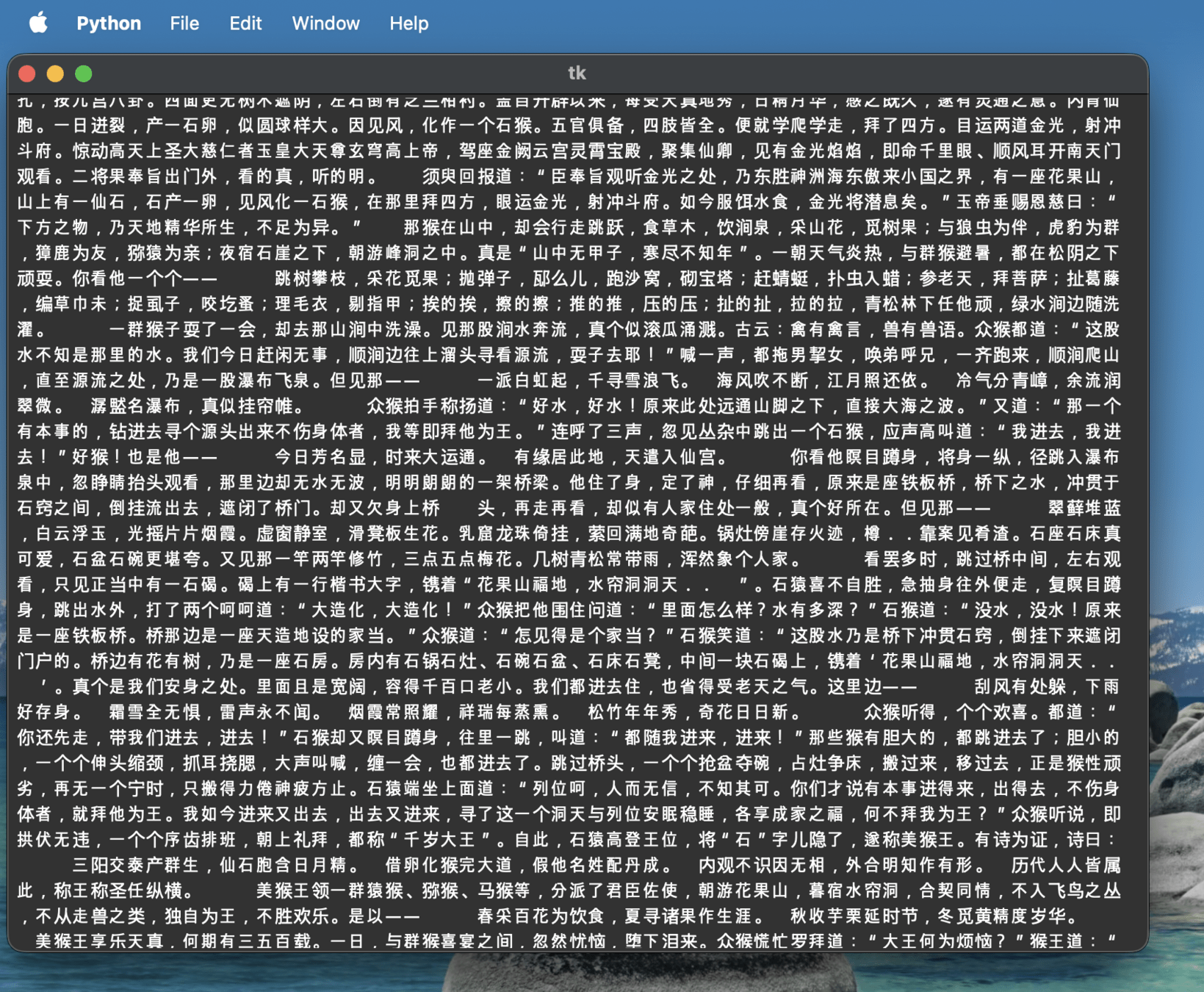Click the text "大王何为烦恼？"

click(x=945, y=941)
